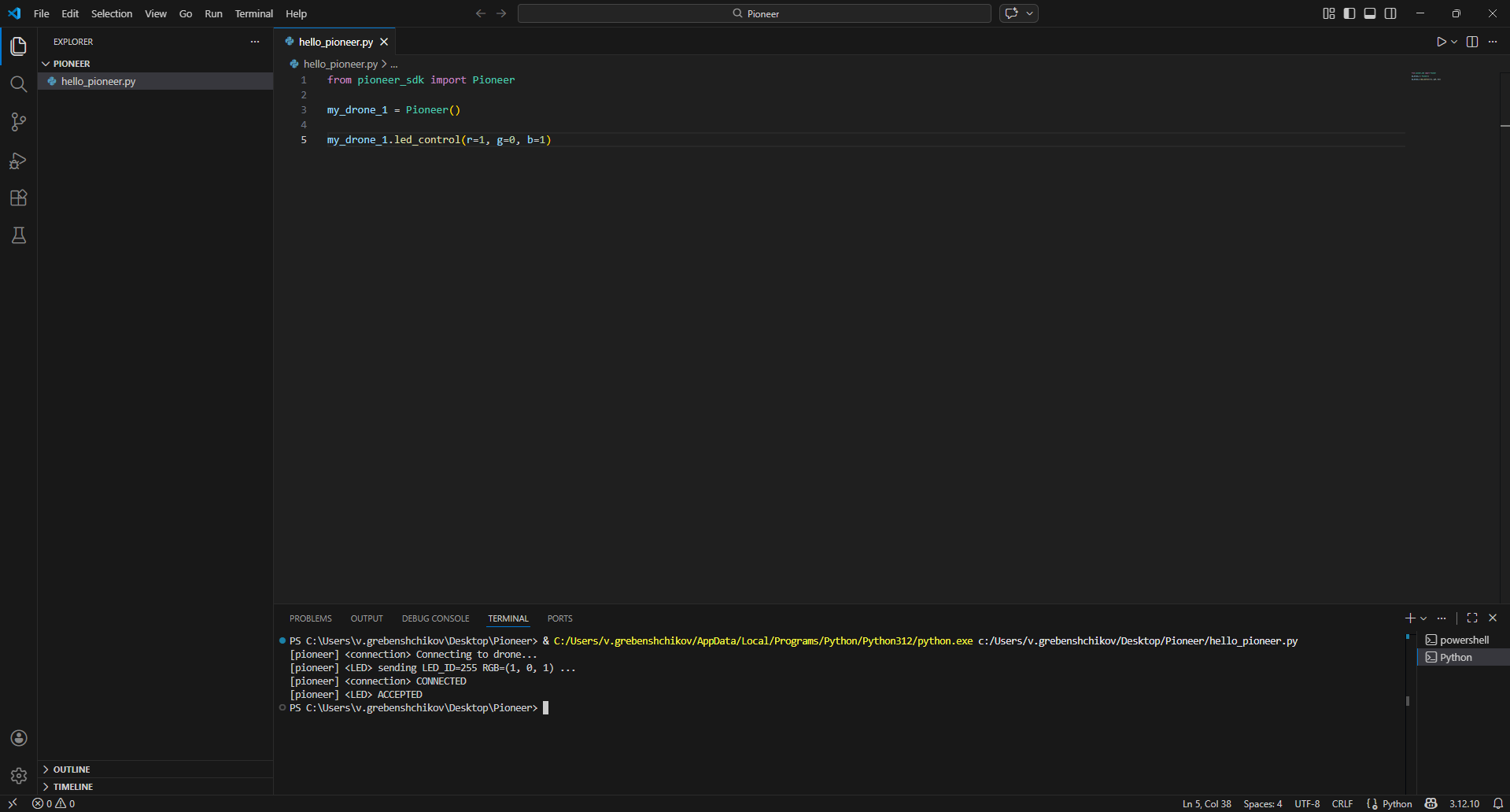This screenshot has width=1510, height=812.
Task: Toggle the secondary side bar
Action: tap(1390, 13)
